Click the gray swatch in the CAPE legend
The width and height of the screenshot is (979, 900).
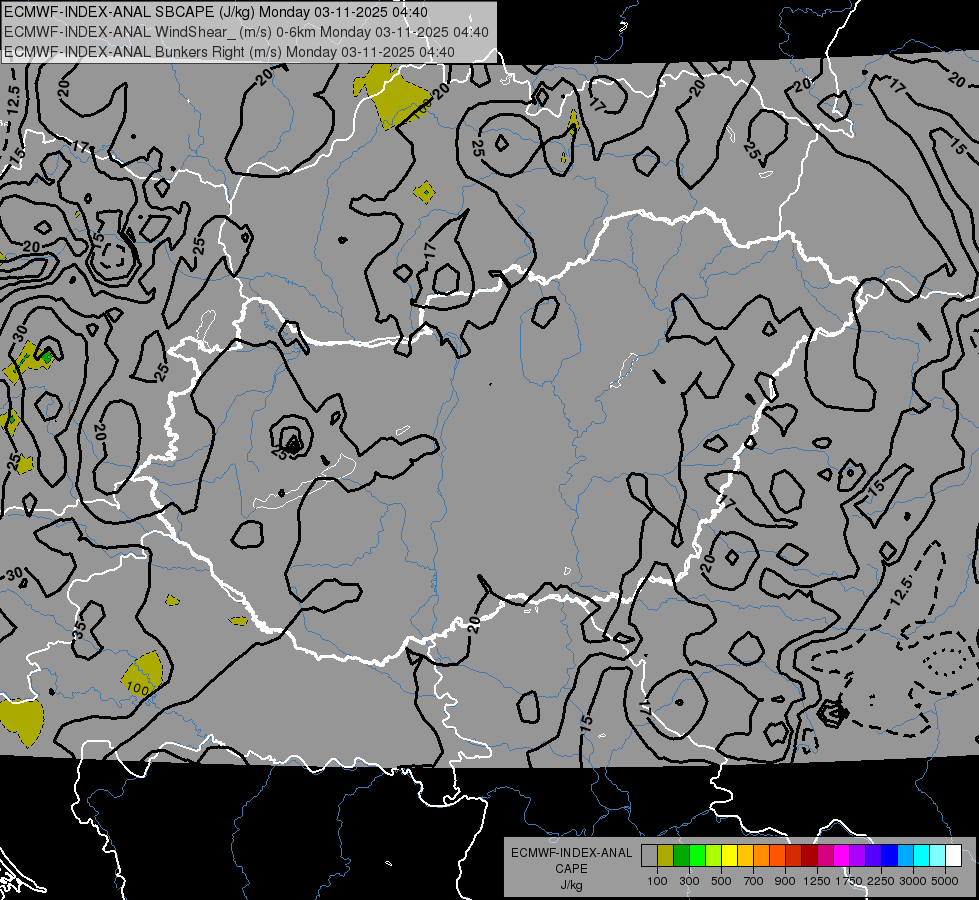pyautogui.click(x=649, y=856)
